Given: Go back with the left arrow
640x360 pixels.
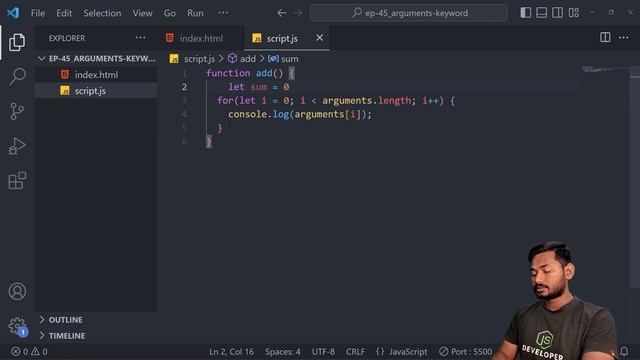Looking at the screenshot, I should coord(282,13).
